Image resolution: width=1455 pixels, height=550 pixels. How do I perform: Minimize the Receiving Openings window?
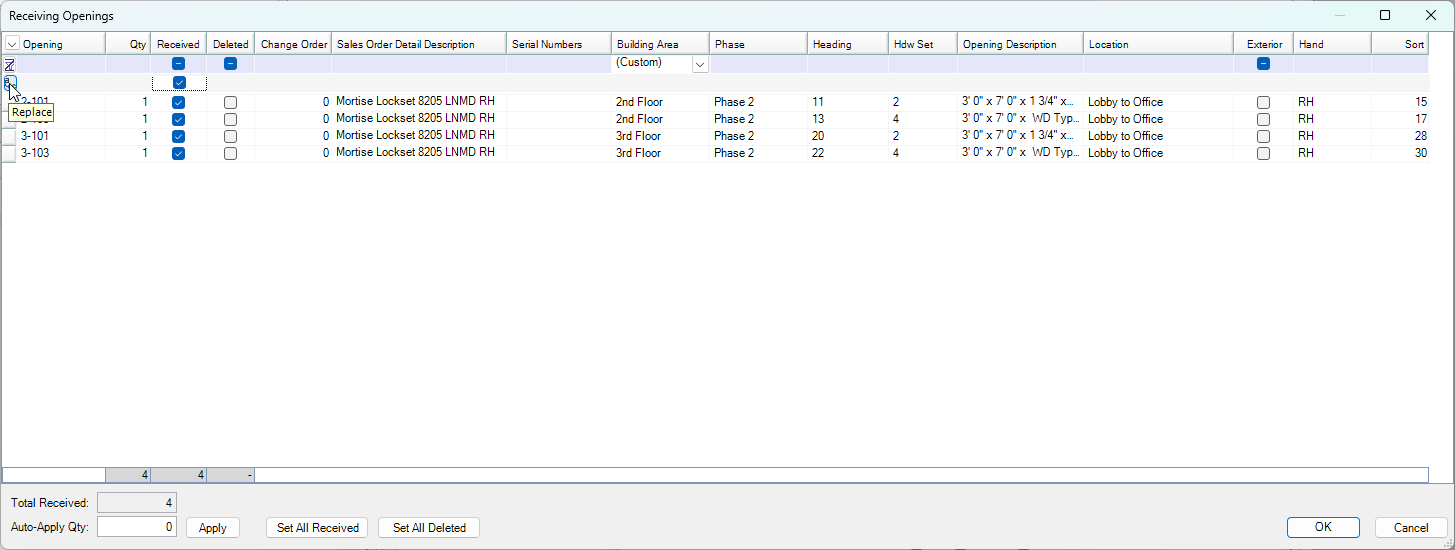click(1339, 15)
